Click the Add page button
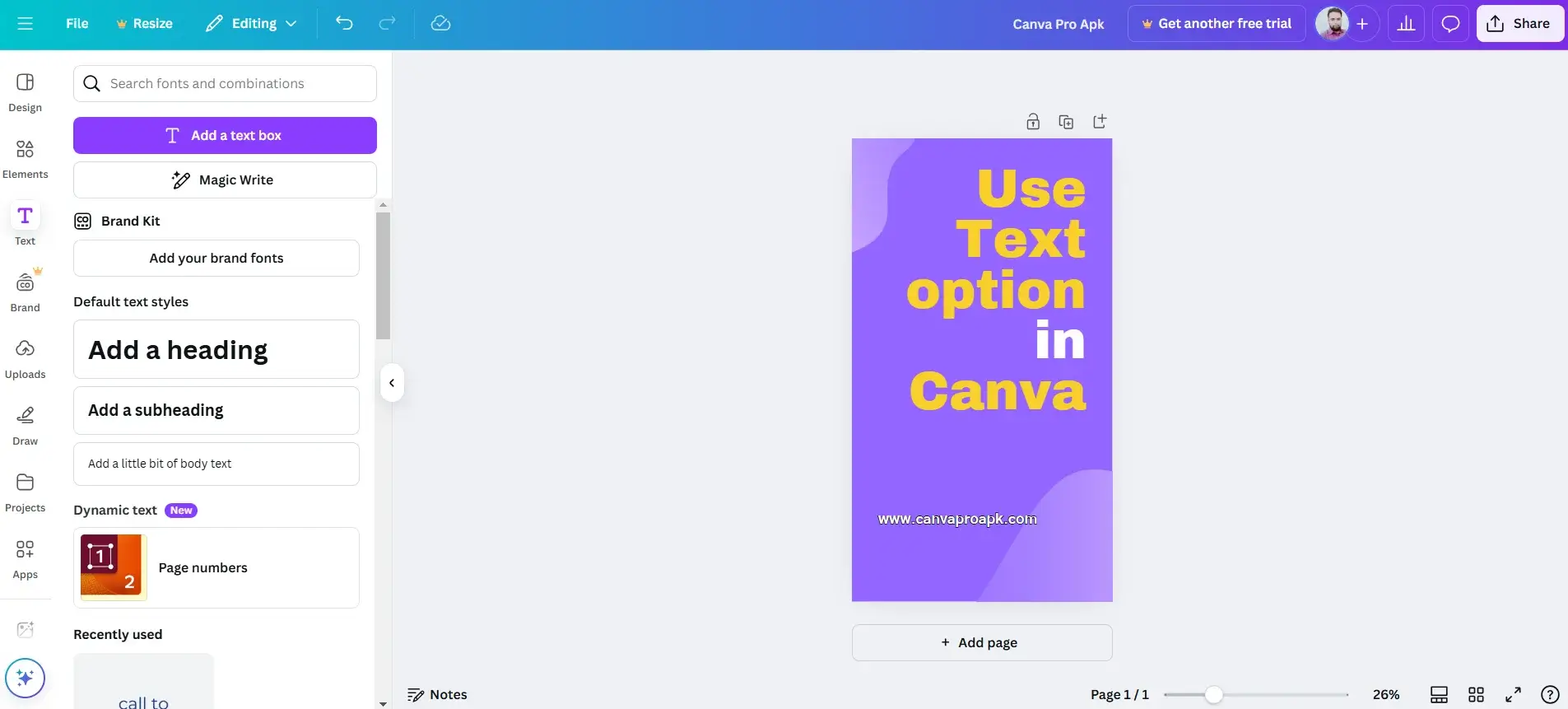Screen dimensions: 1568x709 (982, 643)
